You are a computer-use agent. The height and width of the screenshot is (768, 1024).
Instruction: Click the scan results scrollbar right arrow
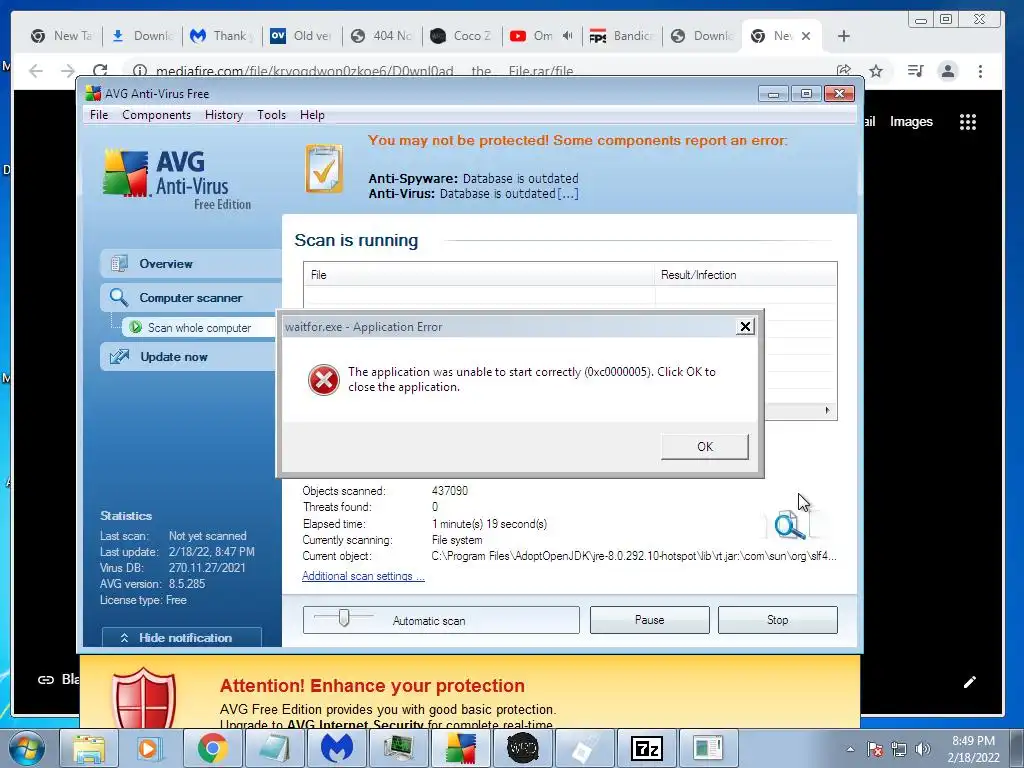coord(827,410)
